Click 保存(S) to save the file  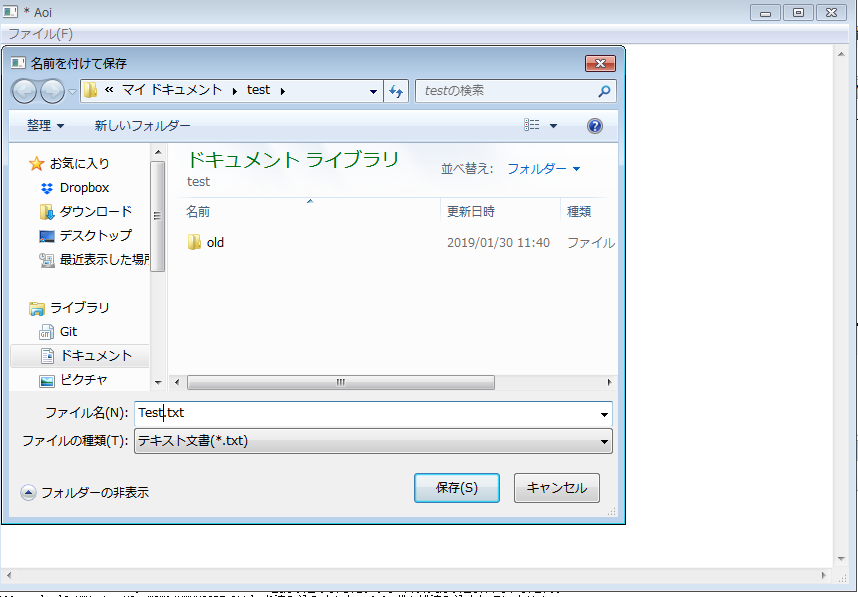[457, 488]
